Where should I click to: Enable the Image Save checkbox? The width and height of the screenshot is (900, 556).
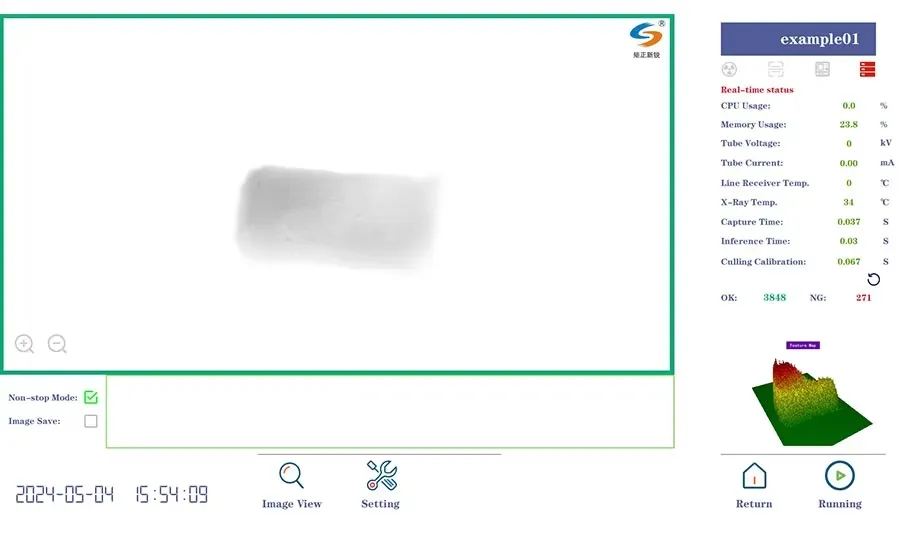coord(91,421)
